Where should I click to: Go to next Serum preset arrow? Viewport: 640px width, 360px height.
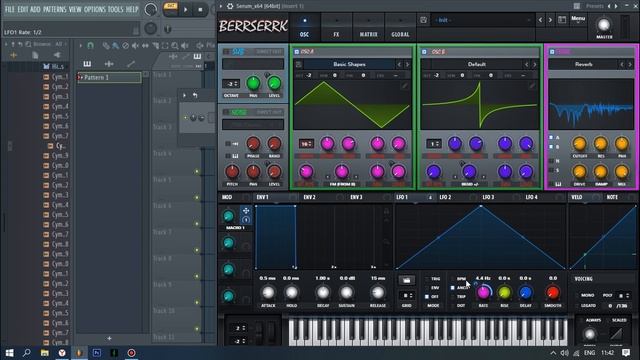tap(550, 20)
